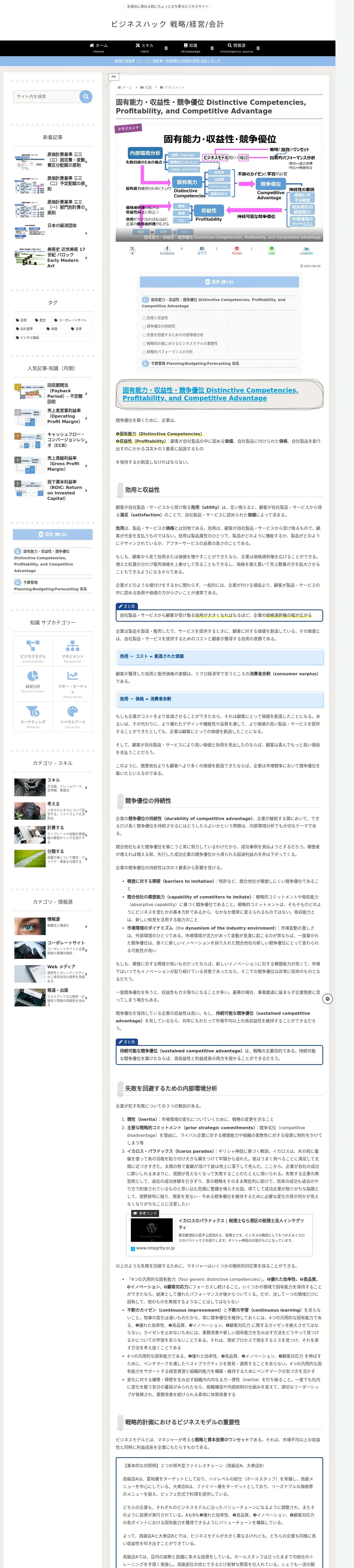Viewport: 354px width, 1568px height.
Task: Expand 情報源 menu dropdown arrow
Action: 258,48
